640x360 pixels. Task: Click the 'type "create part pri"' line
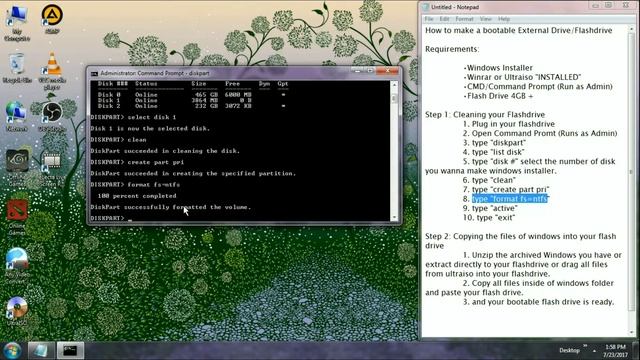(506, 189)
